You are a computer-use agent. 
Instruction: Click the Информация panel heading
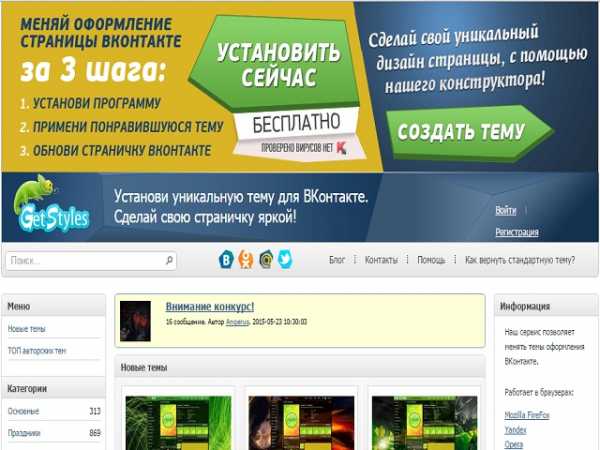point(525,307)
